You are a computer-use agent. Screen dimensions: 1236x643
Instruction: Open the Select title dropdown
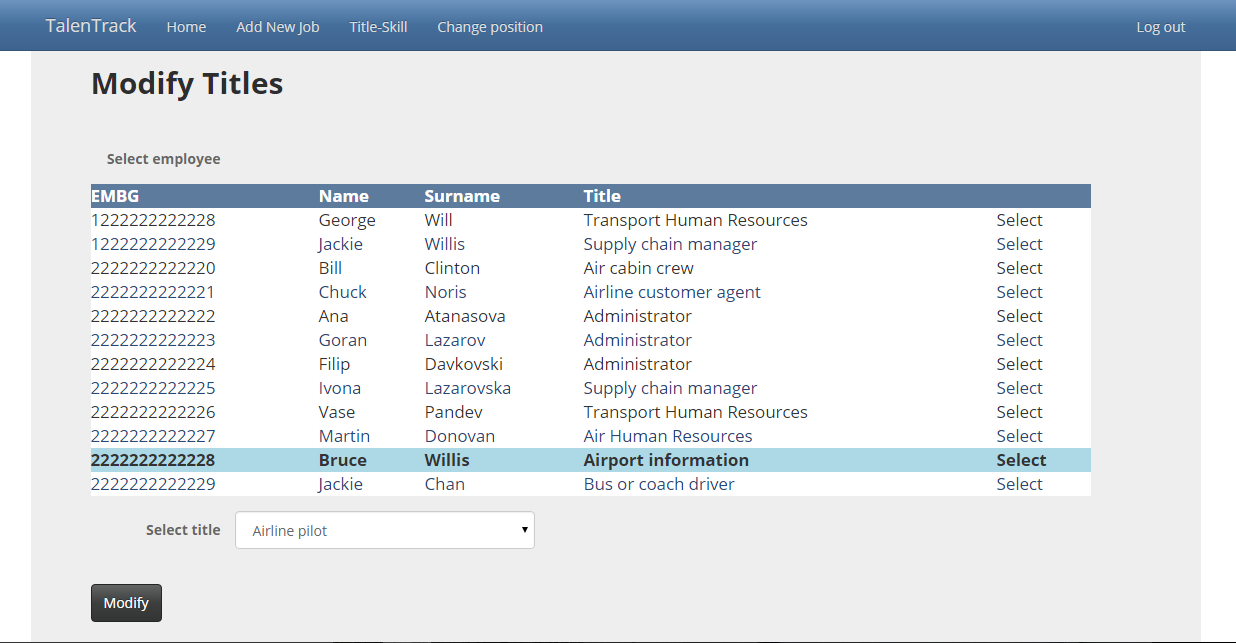(385, 531)
